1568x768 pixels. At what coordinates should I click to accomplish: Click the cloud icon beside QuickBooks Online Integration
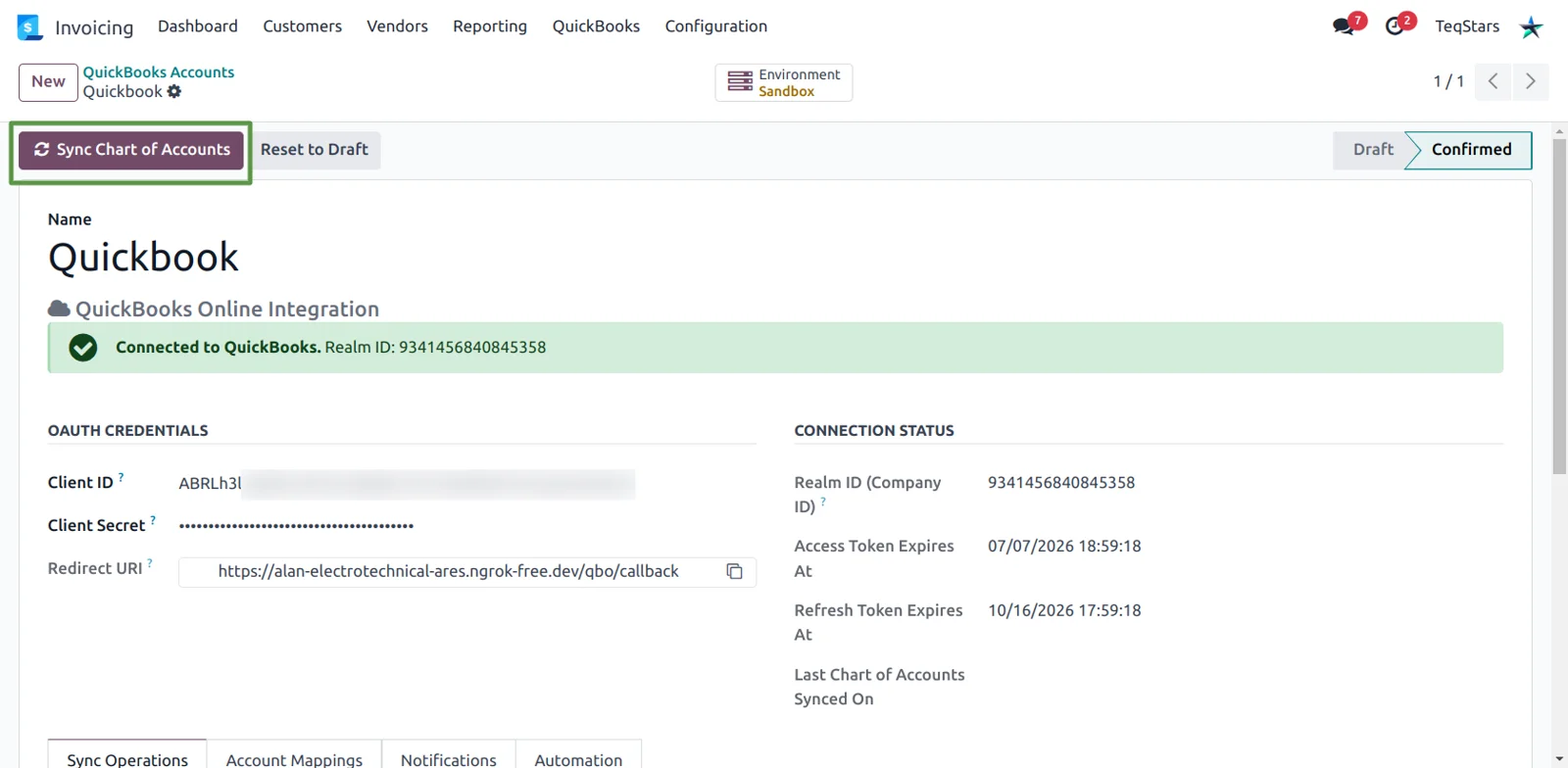[59, 309]
